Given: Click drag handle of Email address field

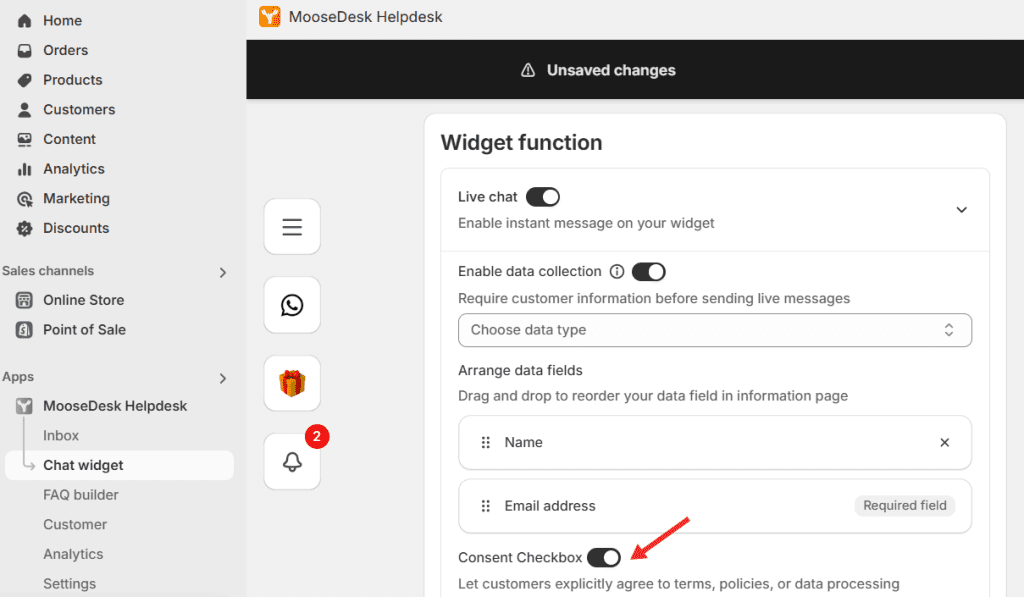Looking at the screenshot, I should click(x=485, y=506).
